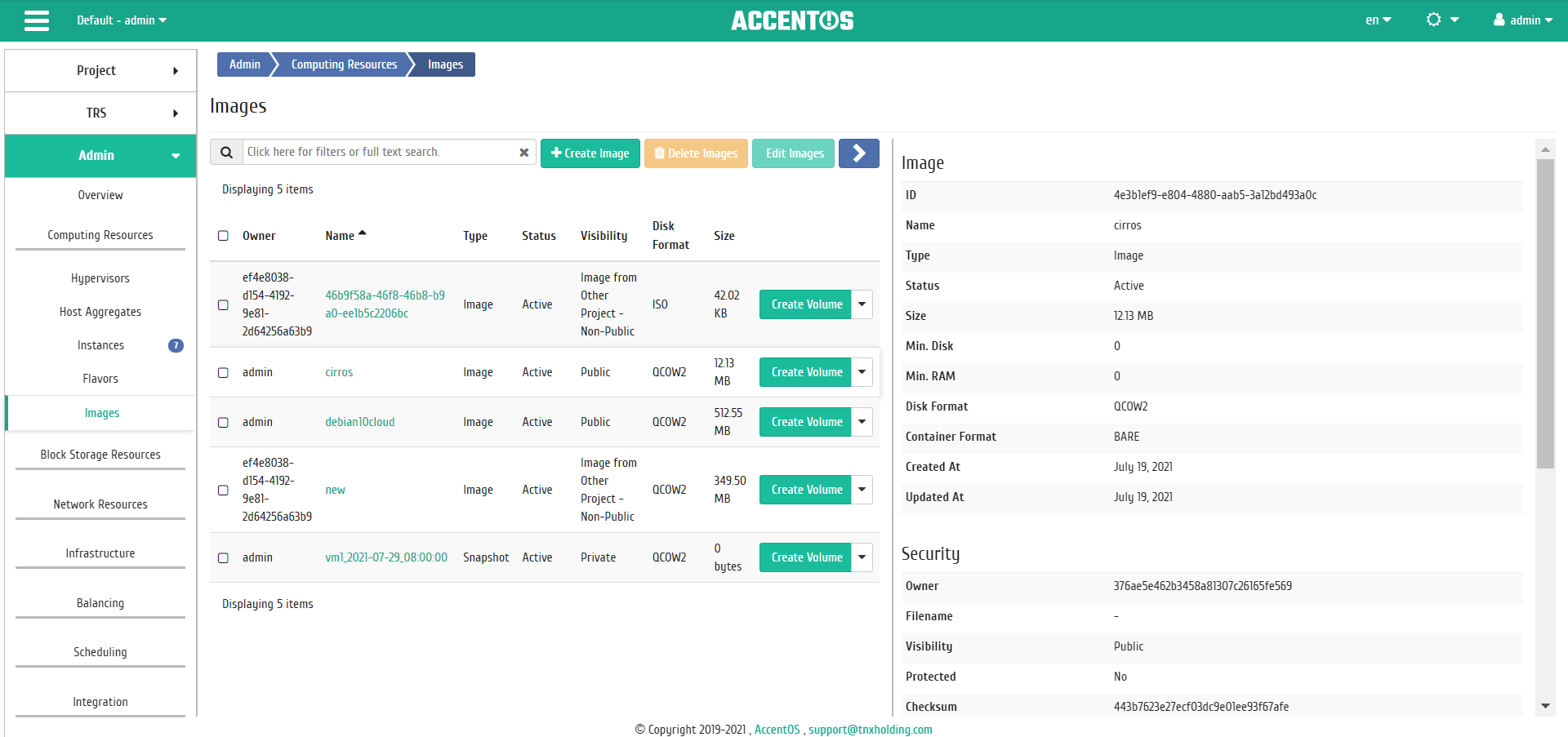Open Scheduling sidebar group
Screen dimensions: 1568x737
(x=100, y=652)
